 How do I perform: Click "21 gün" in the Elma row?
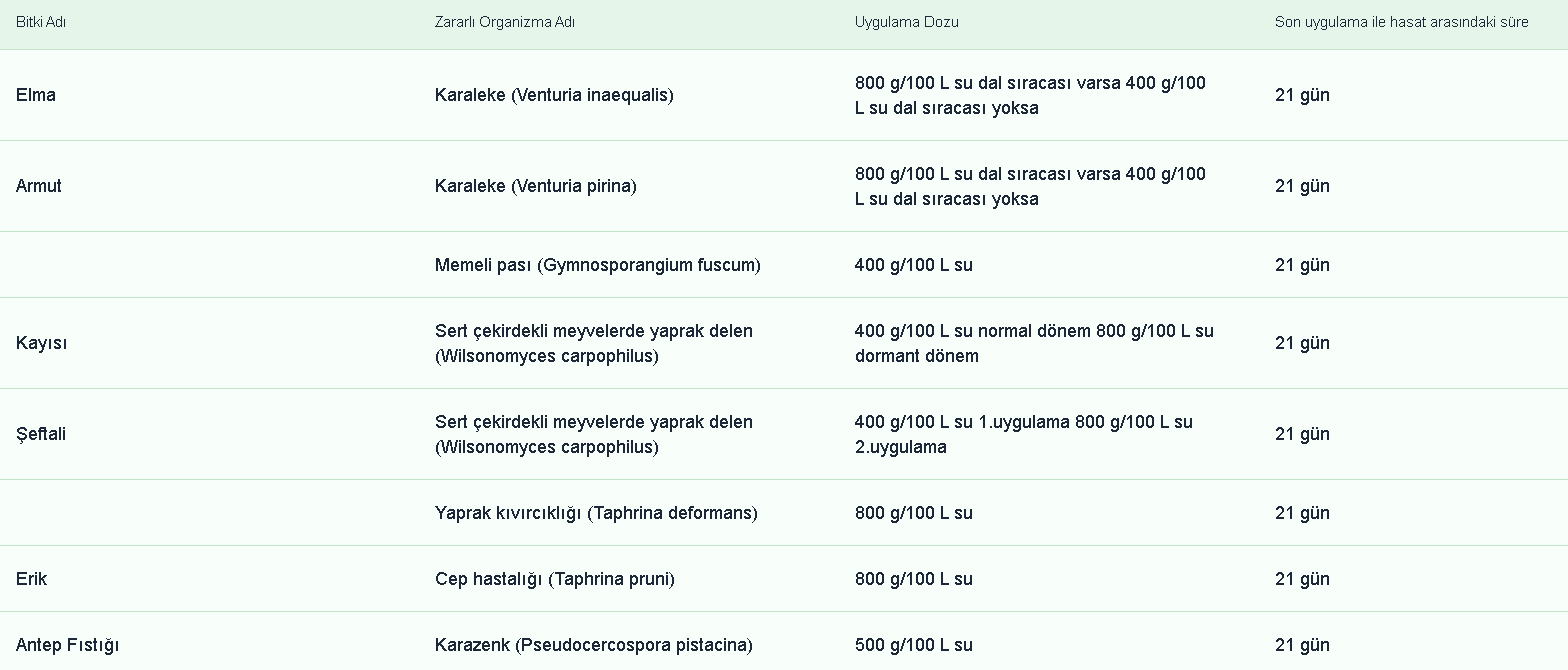point(1302,95)
